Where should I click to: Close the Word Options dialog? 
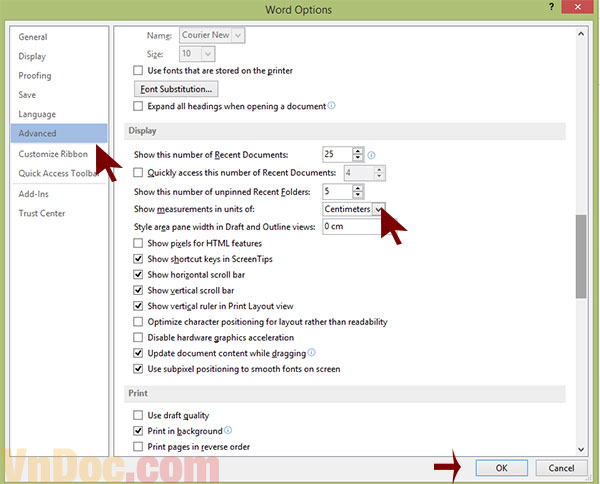[584, 9]
